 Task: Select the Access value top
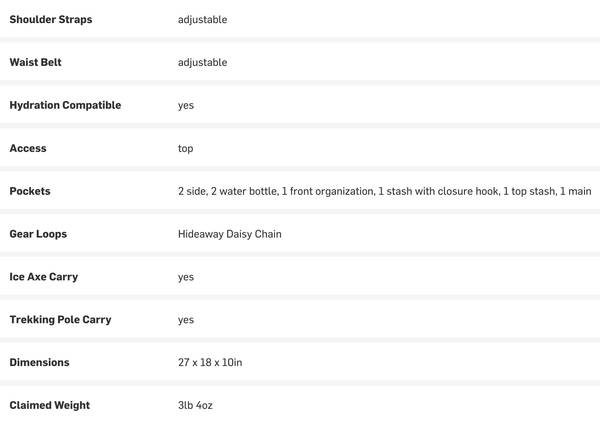(186, 149)
